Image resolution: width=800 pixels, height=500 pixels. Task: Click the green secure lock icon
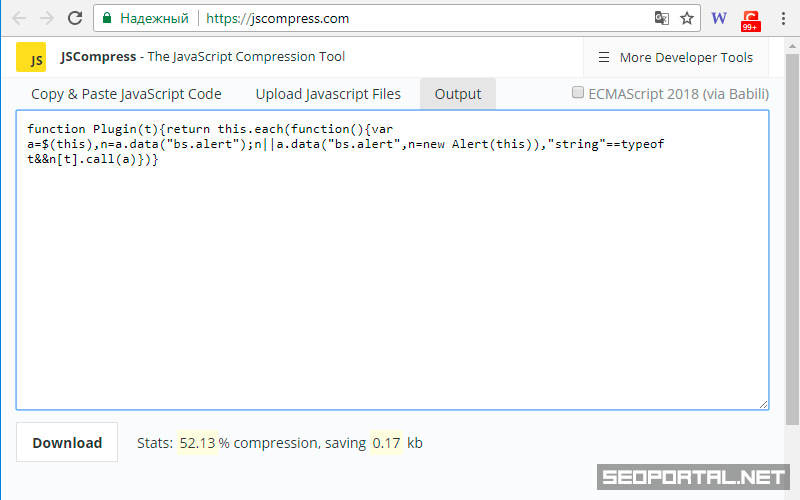(x=107, y=18)
